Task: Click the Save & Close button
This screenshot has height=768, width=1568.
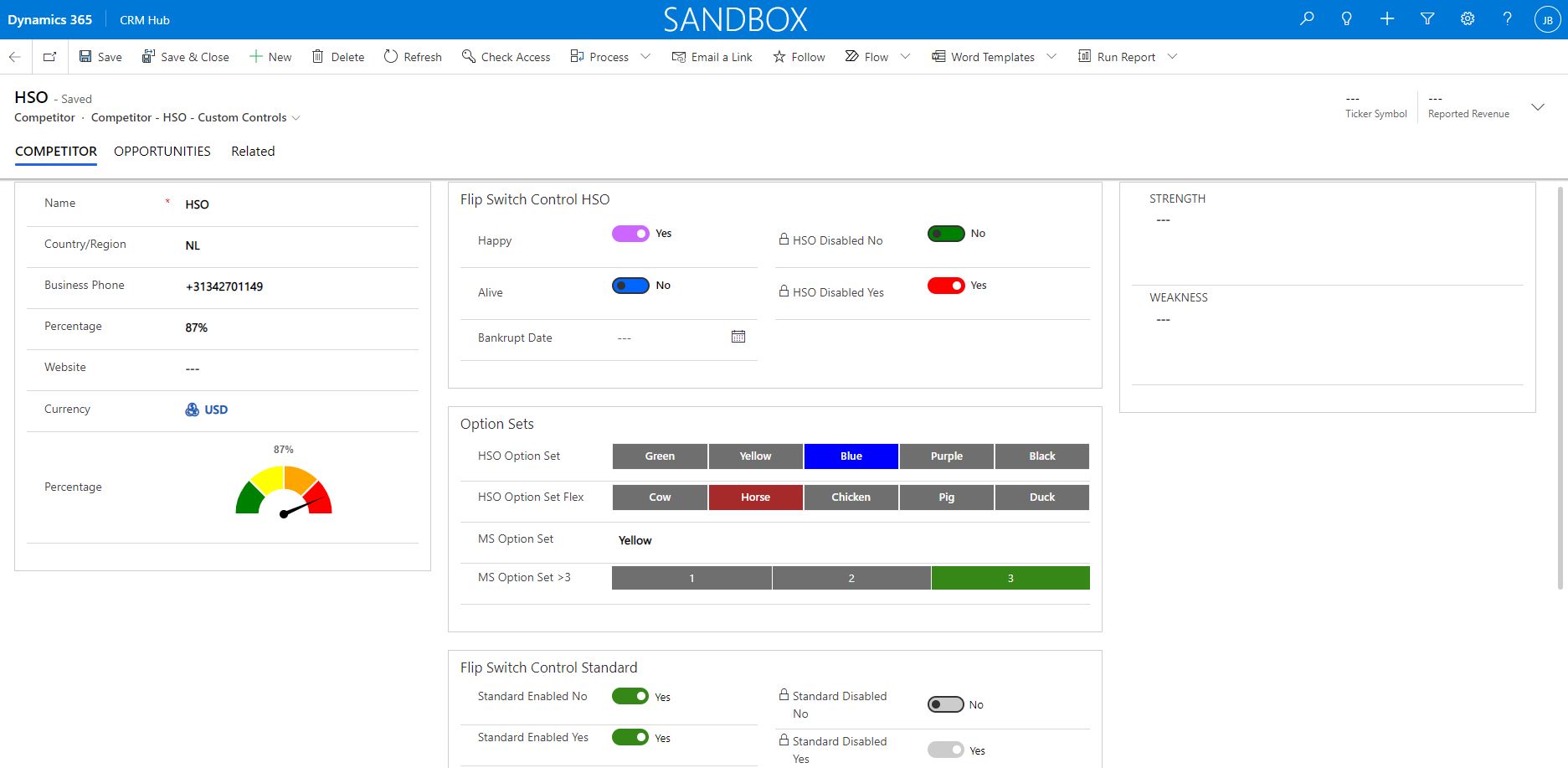Action: [x=185, y=57]
